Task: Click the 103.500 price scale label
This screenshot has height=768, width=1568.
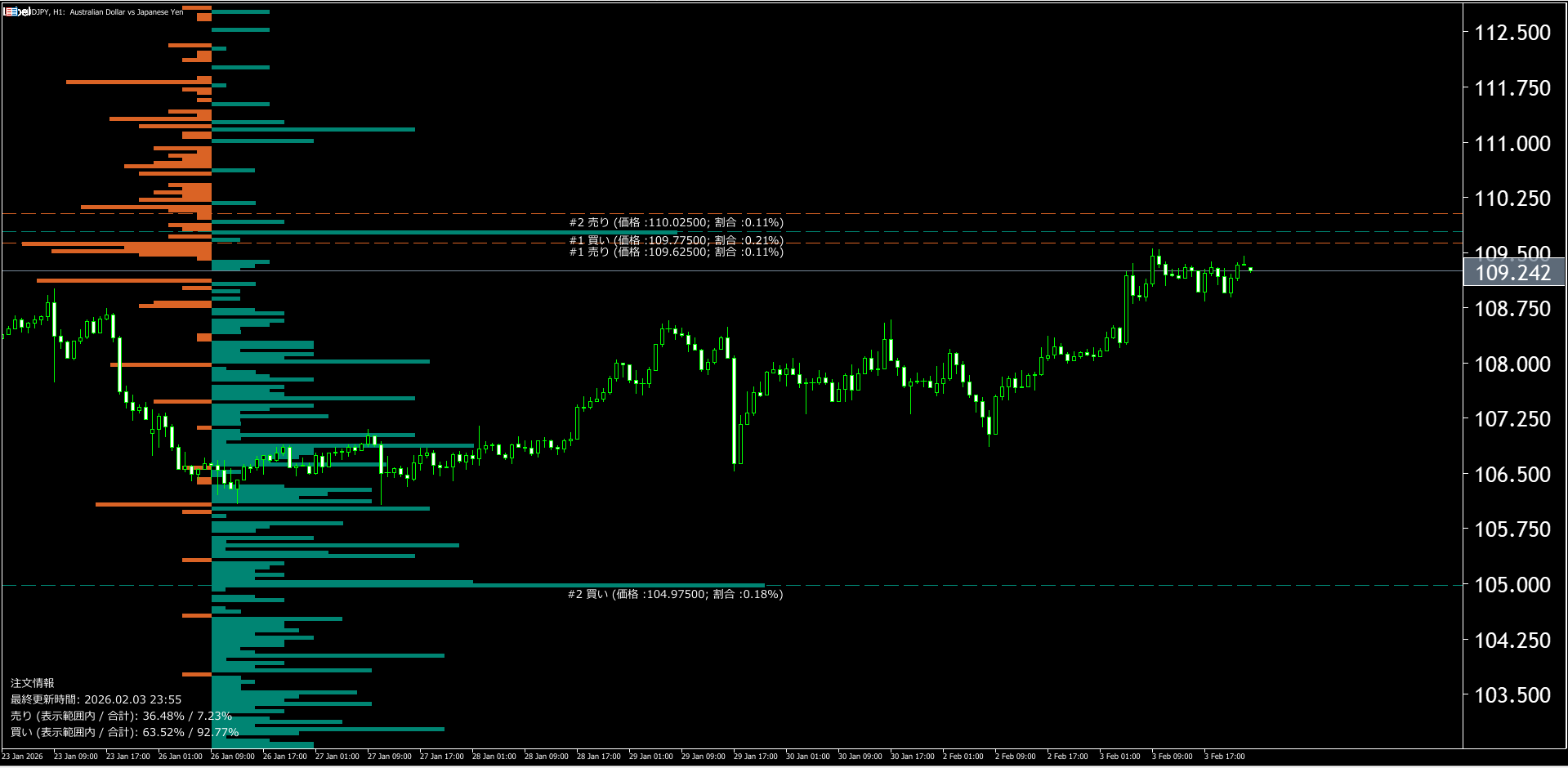Action: click(x=1512, y=695)
